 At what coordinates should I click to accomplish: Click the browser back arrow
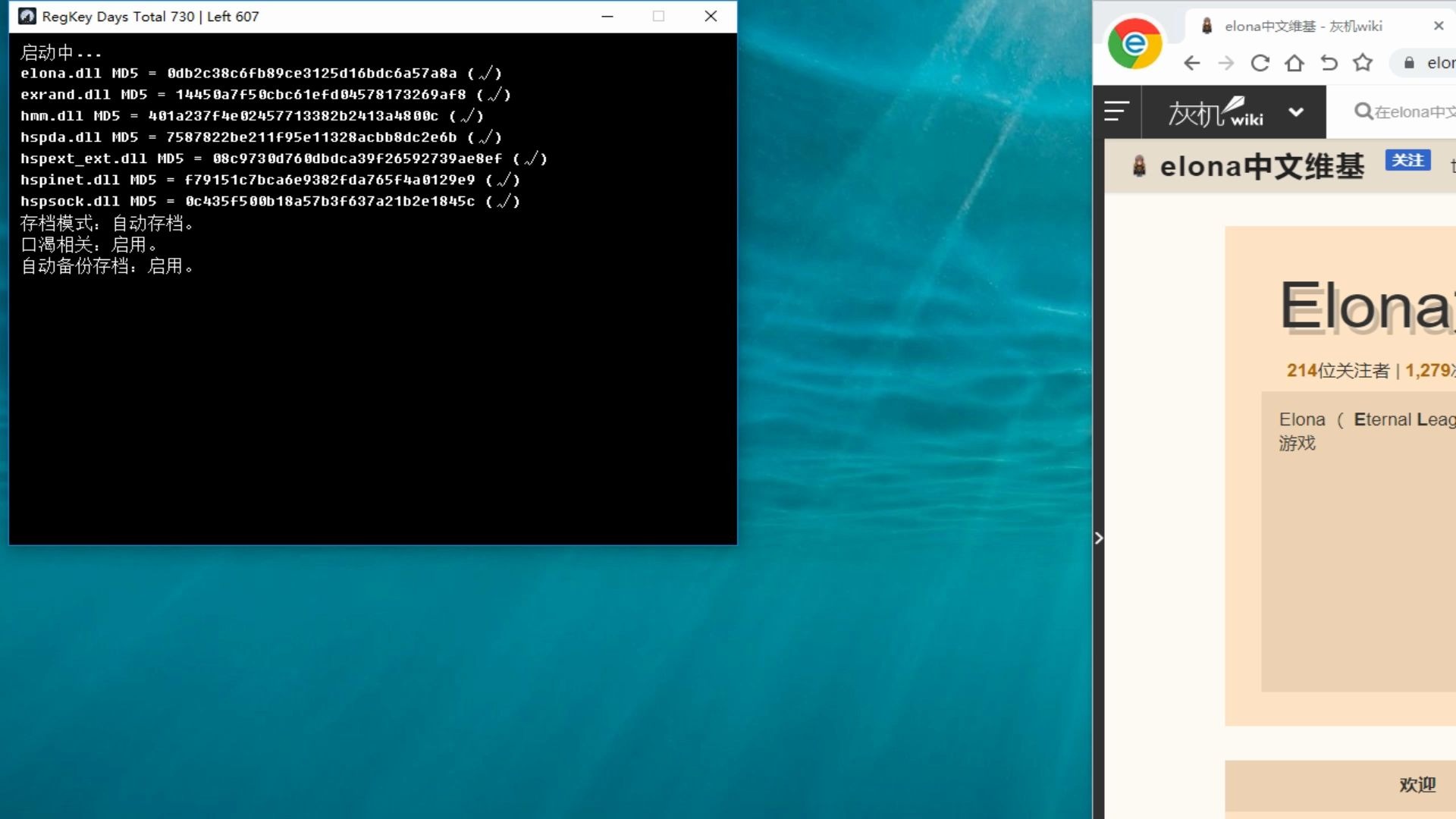point(1192,63)
